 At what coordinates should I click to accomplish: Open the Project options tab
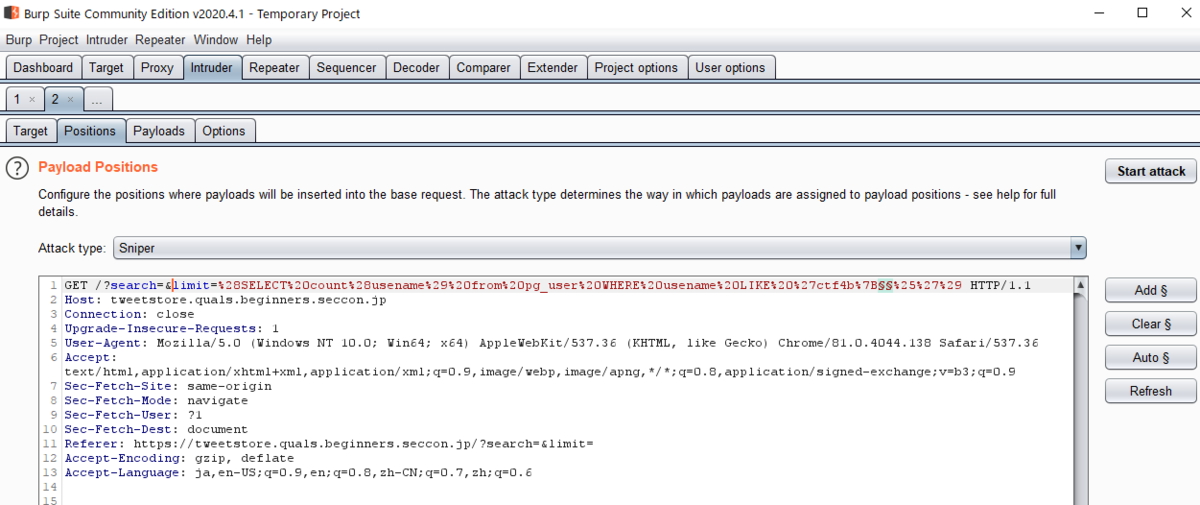636,68
